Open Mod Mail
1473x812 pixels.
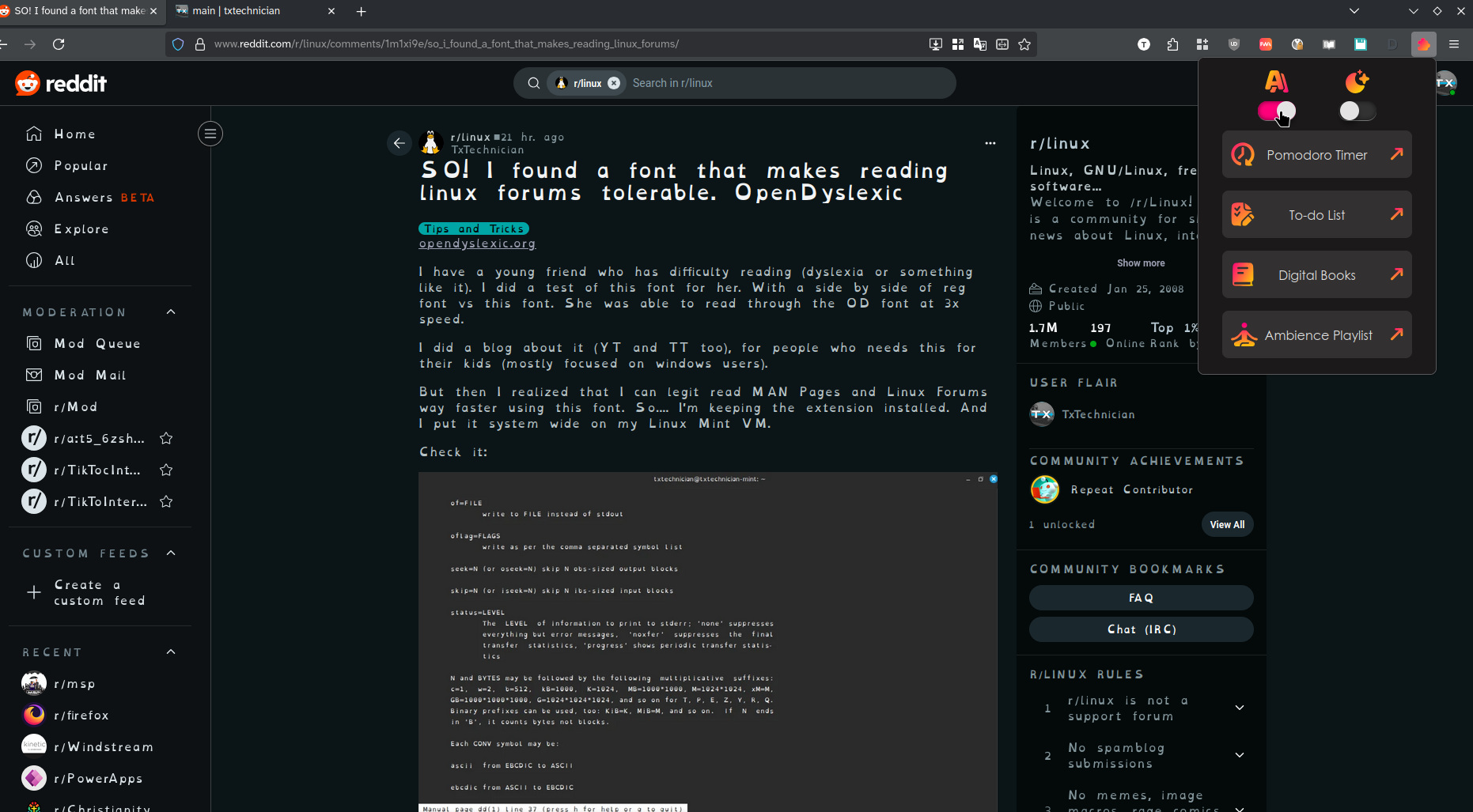click(x=100, y=375)
